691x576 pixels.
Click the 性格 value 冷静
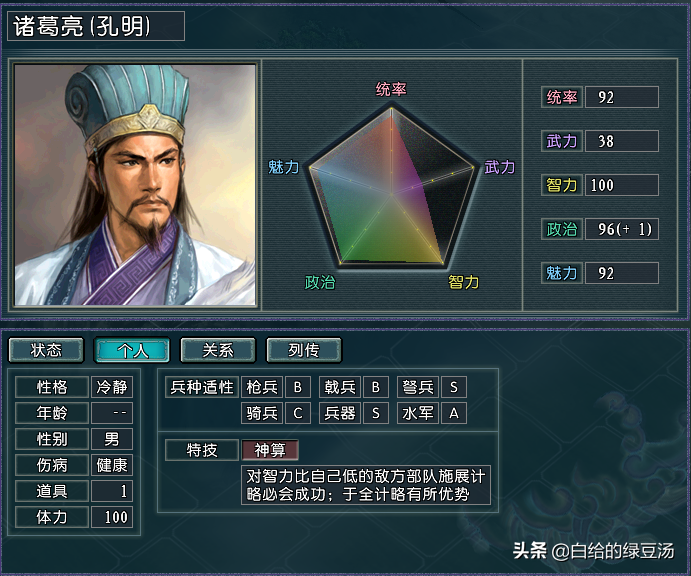(111, 387)
